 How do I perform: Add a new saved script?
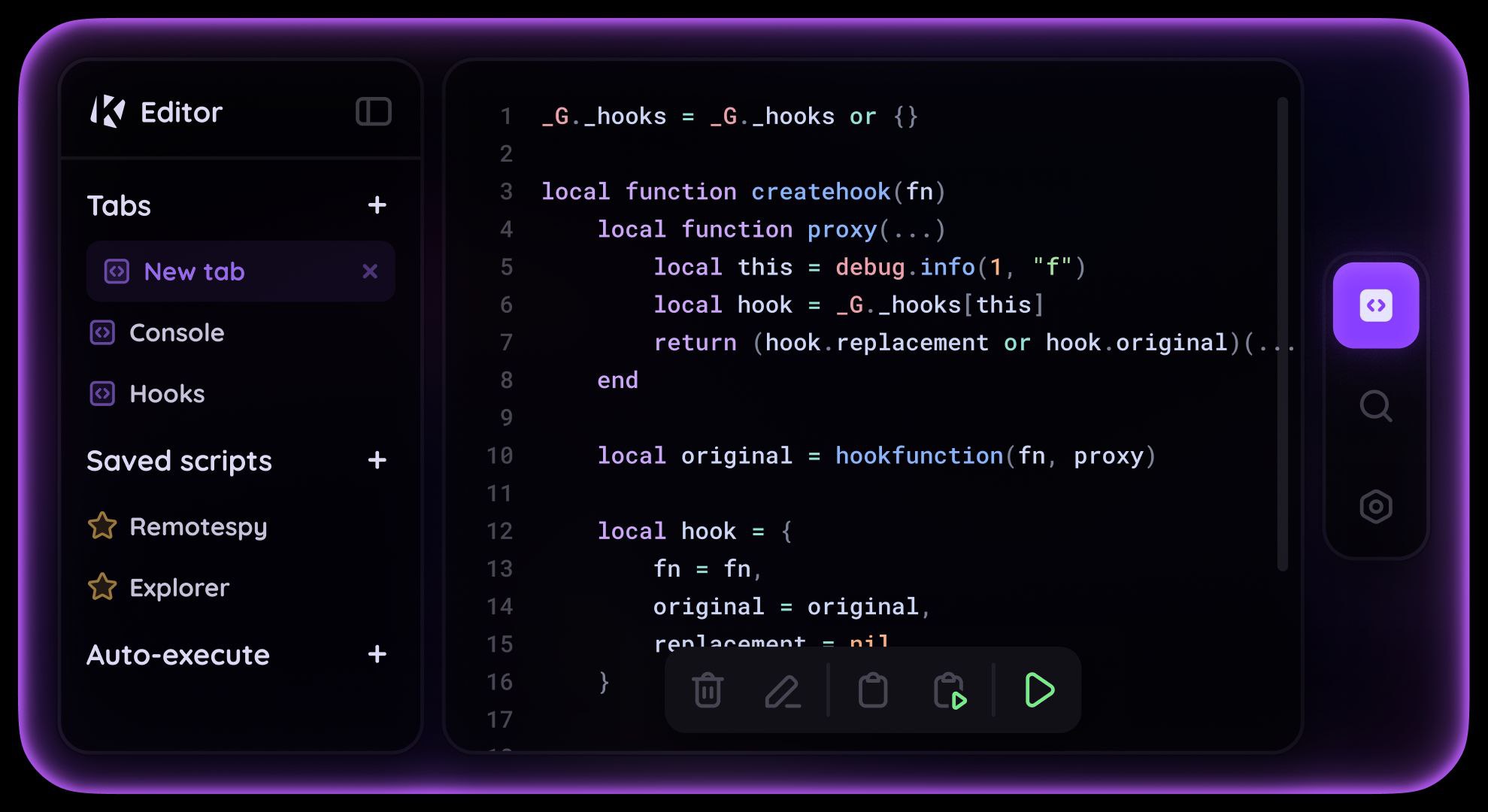tap(377, 460)
